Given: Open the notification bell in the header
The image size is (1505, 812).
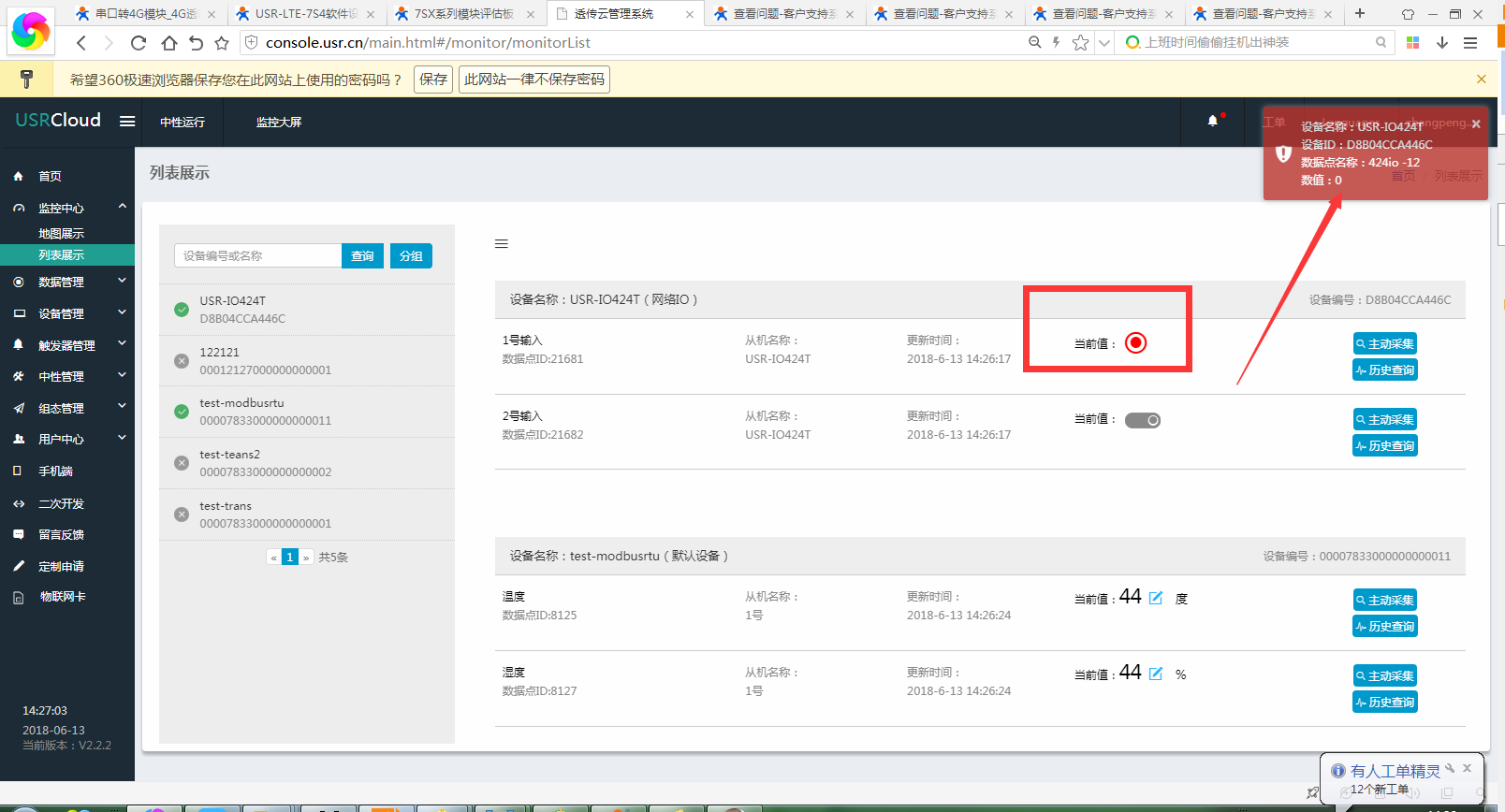Looking at the screenshot, I should 1213,121.
